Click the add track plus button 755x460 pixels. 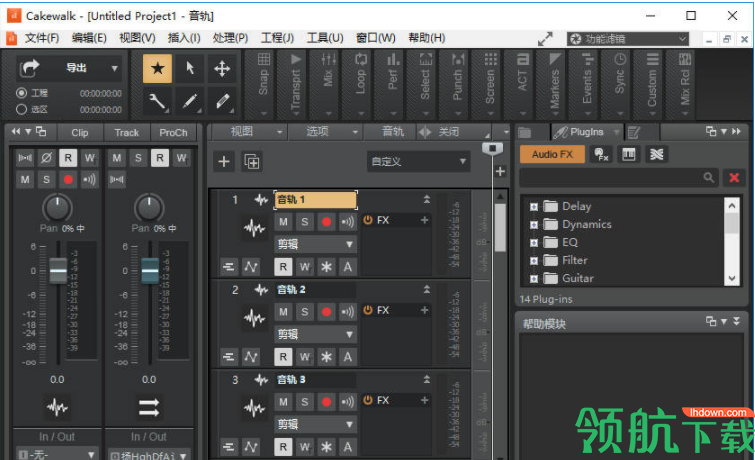point(223,161)
